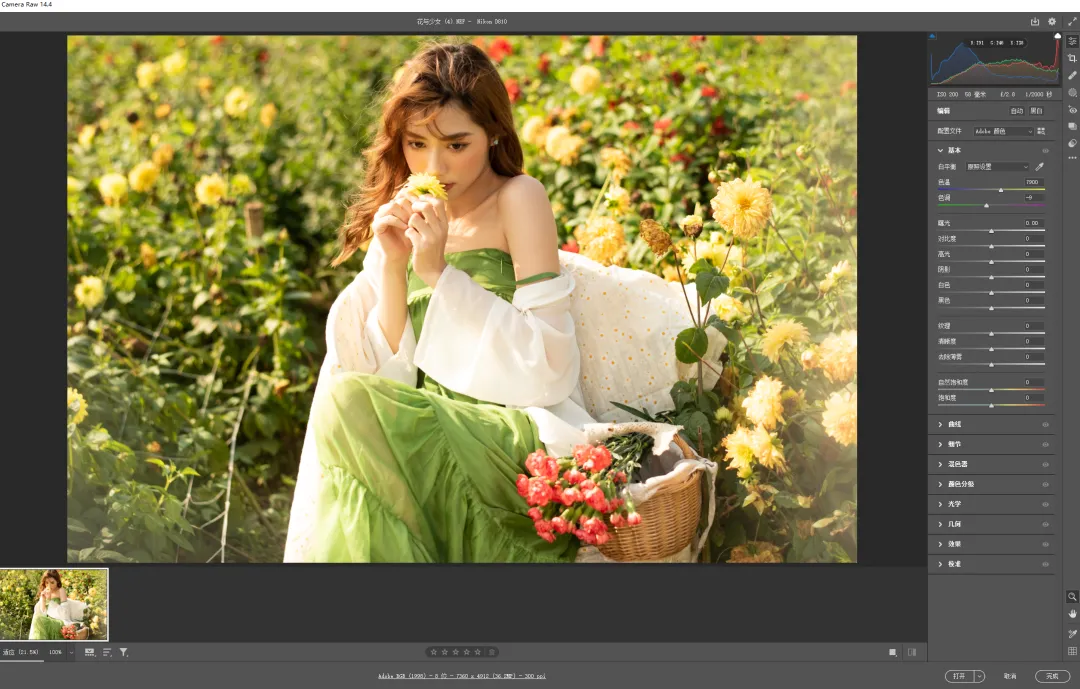Open the filmstrip sort options icon
The width and height of the screenshot is (1080, 689).
point(107,652)
